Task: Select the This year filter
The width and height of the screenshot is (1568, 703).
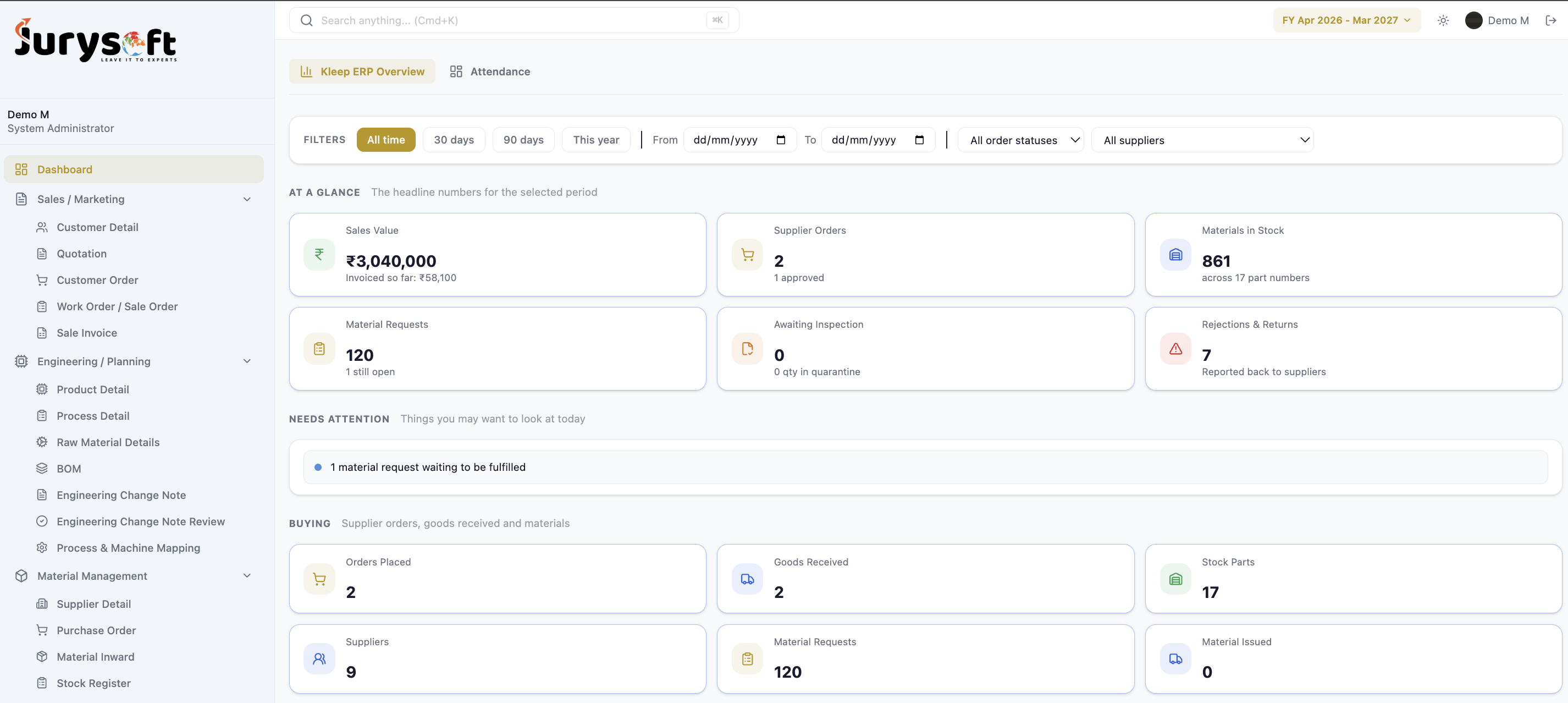Action: 596,140
